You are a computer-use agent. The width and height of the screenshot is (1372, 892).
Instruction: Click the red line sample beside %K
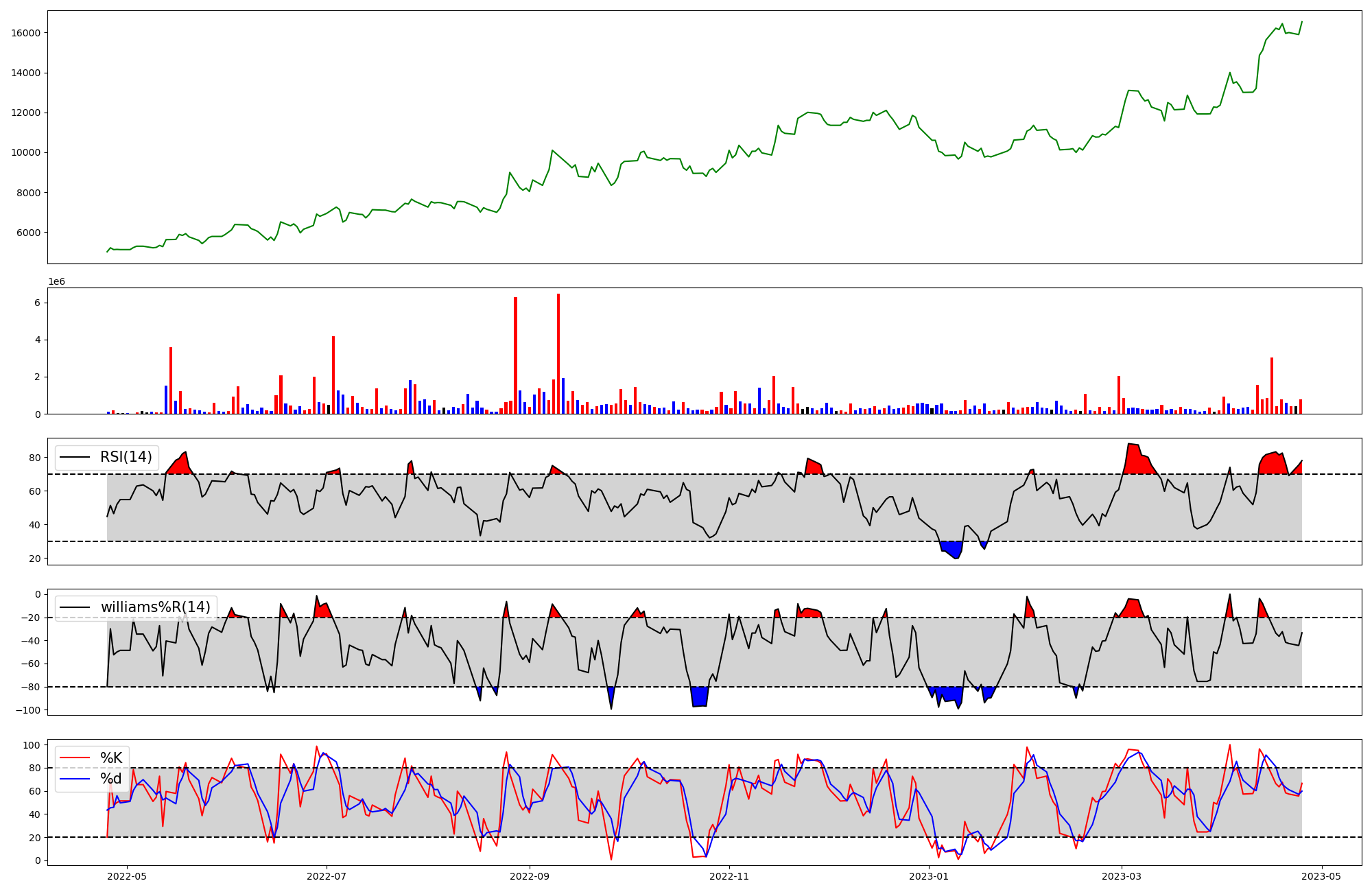pos(76,758)
